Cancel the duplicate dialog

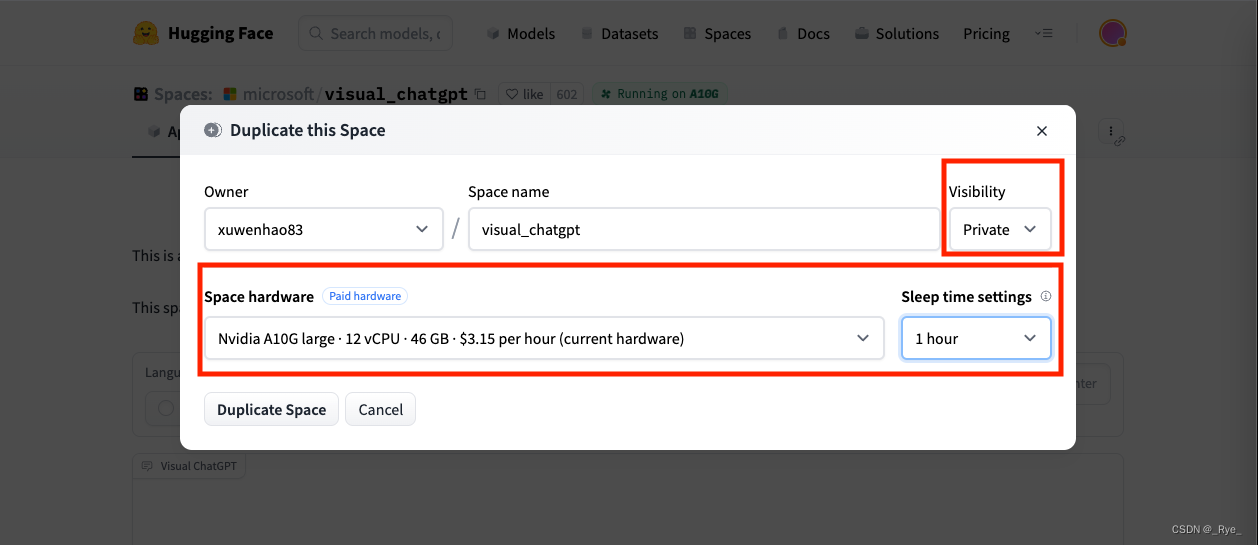[380, 409]
